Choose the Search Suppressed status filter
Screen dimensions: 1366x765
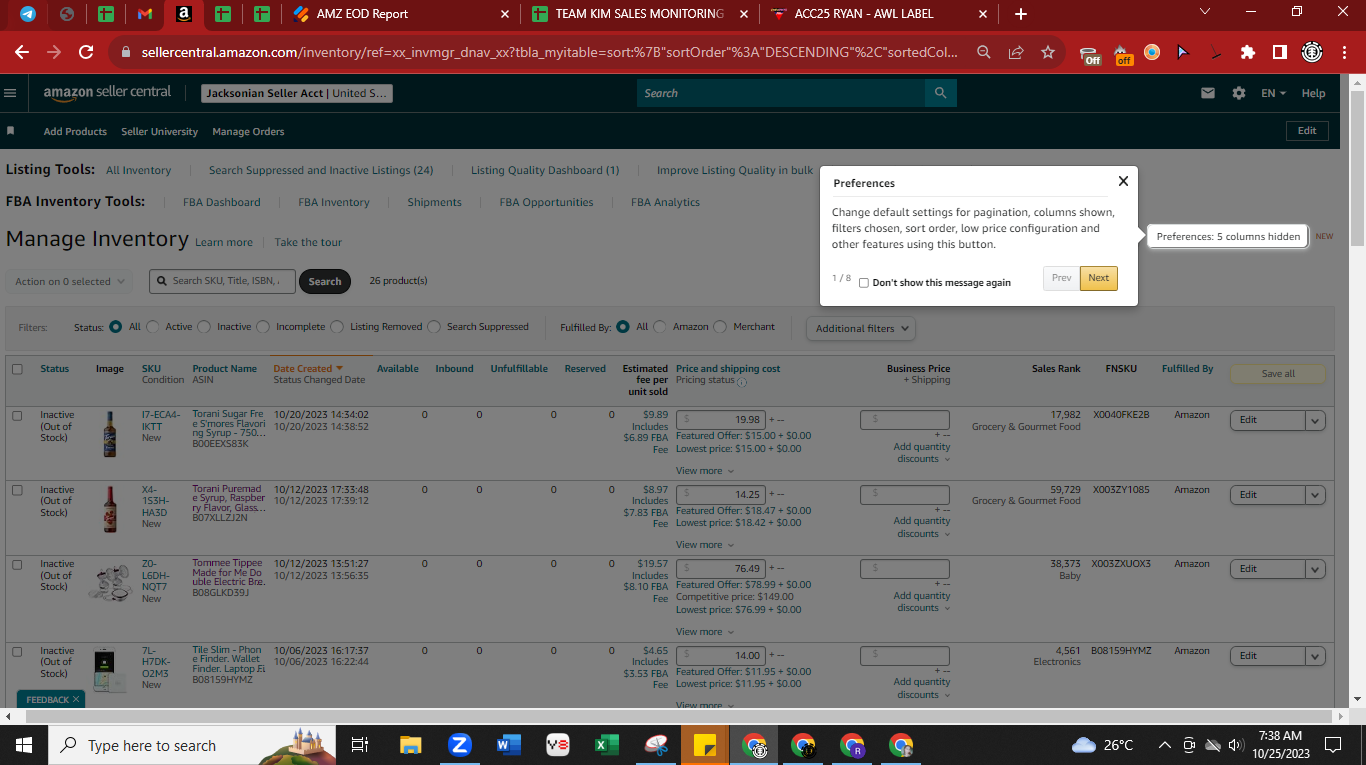pos(435,327)
